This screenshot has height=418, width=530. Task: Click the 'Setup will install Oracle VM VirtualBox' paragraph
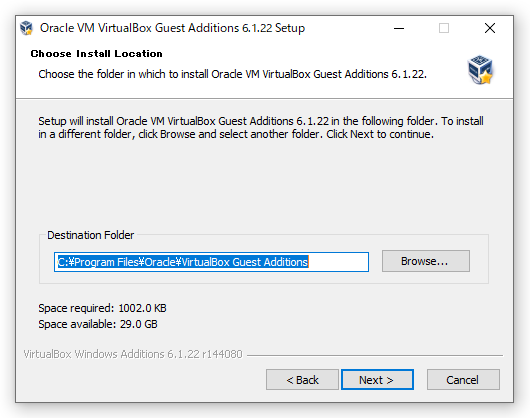[x=261, y=128]
